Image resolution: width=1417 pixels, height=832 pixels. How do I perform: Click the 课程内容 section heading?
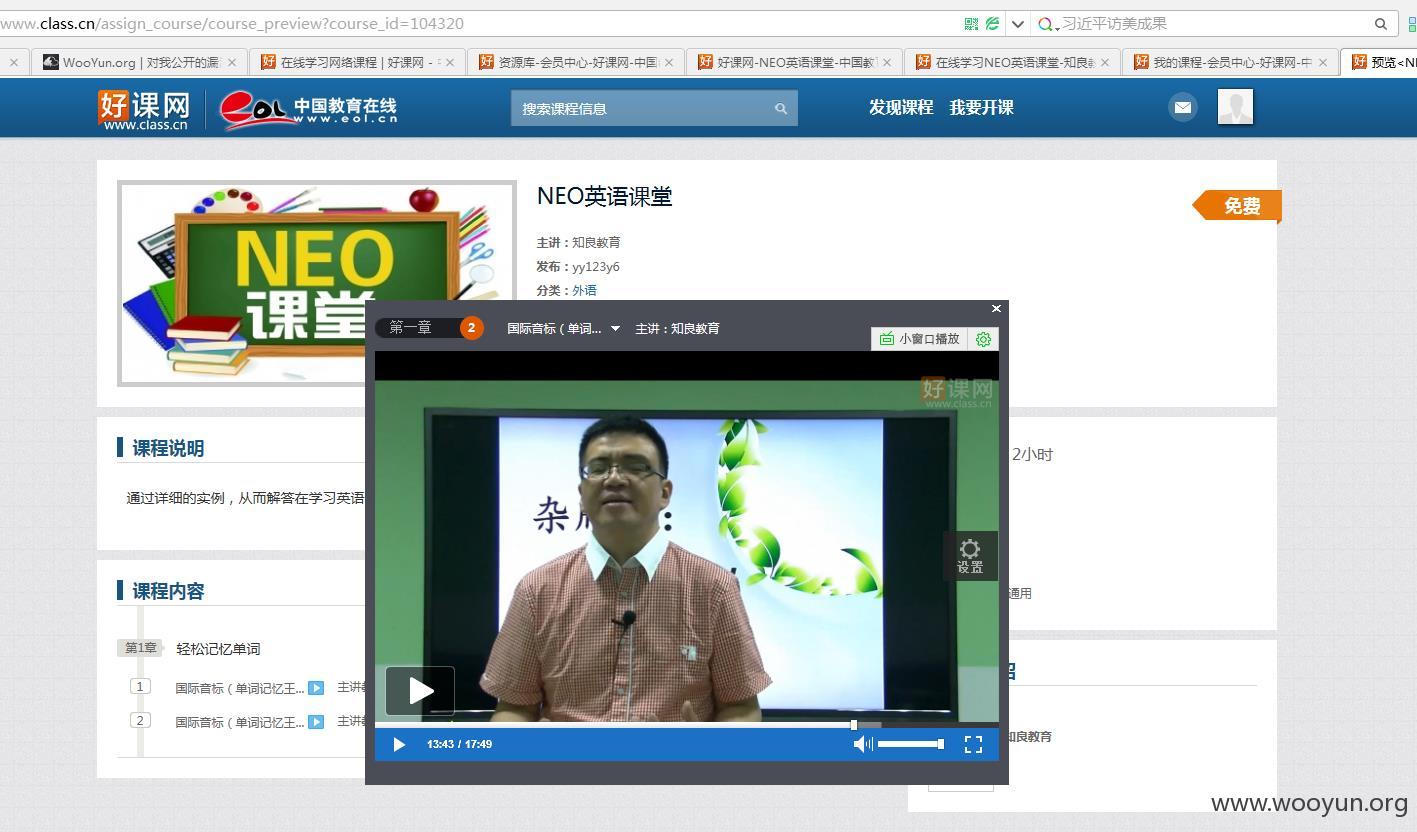[168, 591]
